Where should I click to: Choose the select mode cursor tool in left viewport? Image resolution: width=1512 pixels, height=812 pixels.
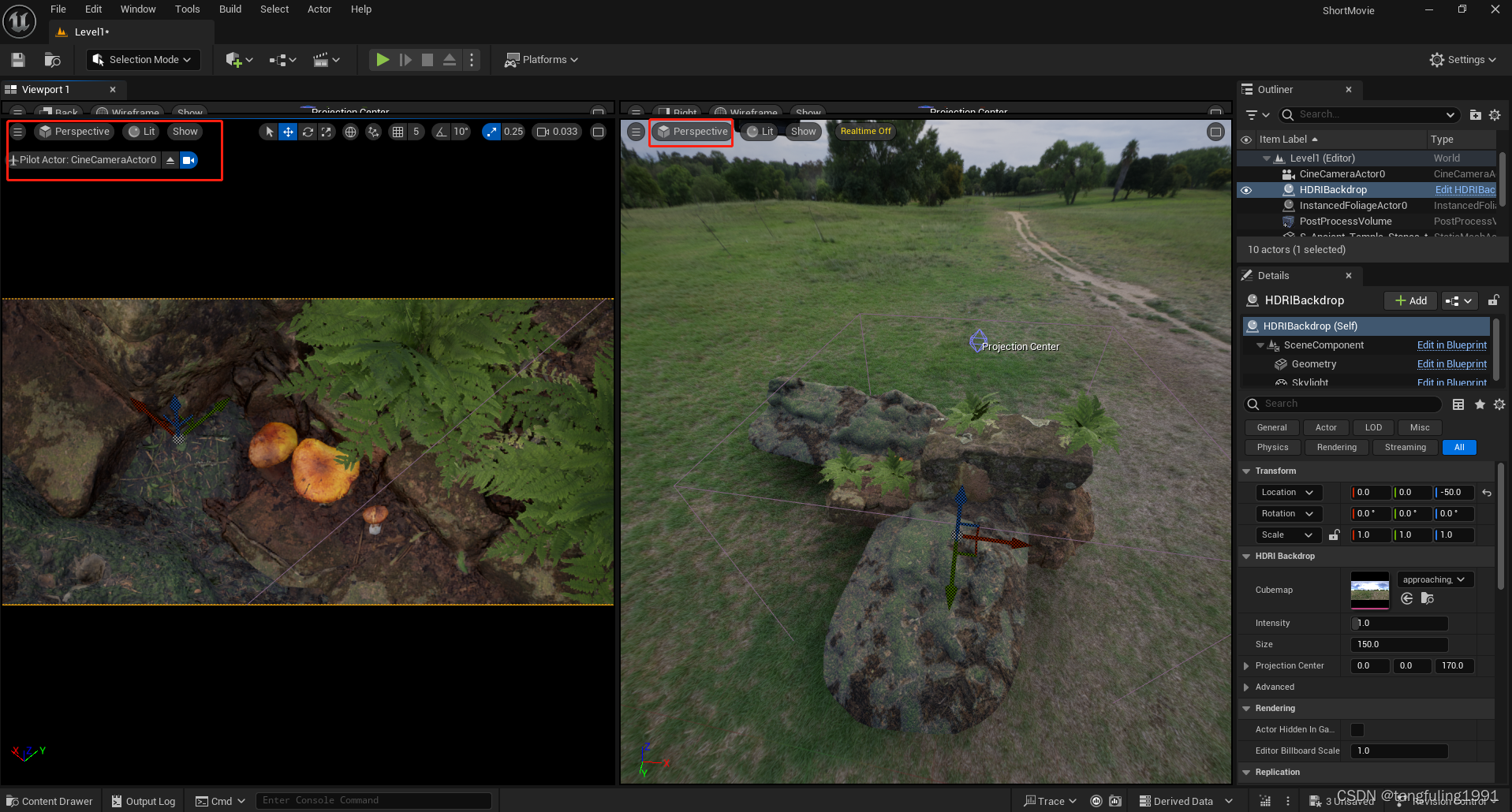click(x=269, y=132)
